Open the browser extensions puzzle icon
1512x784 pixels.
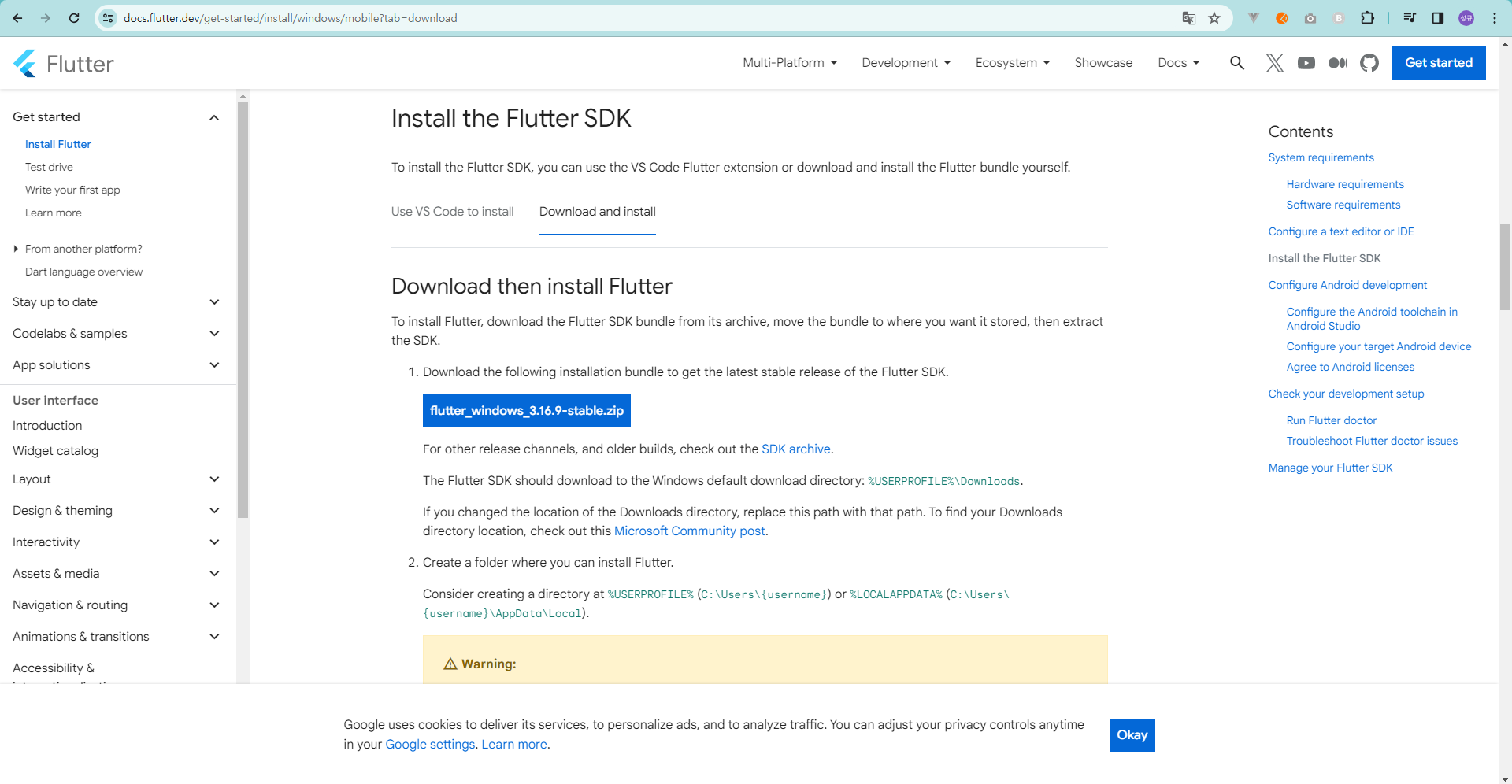[x=1367, y=18]
